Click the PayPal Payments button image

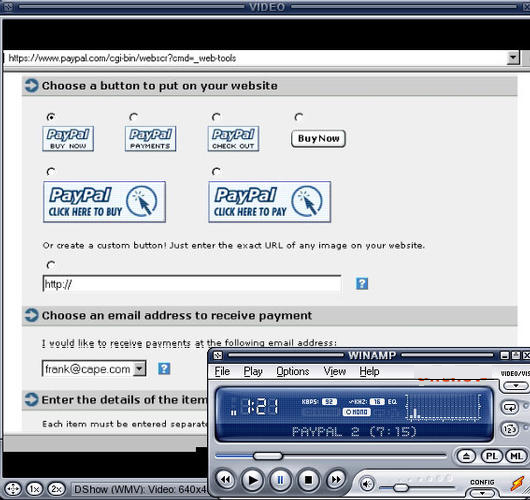[x=150, y=139]
